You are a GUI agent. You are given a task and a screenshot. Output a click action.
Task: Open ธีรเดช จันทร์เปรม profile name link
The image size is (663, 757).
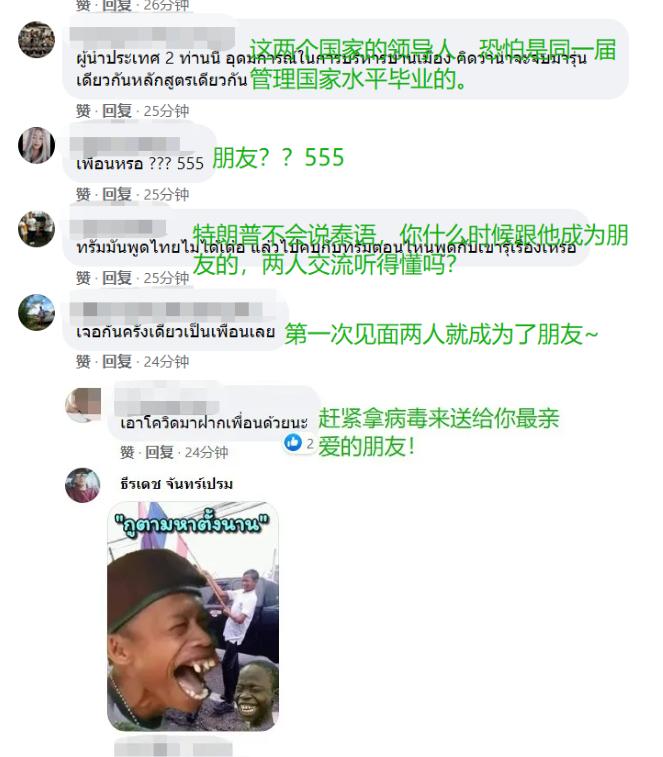tap(177, 483)
